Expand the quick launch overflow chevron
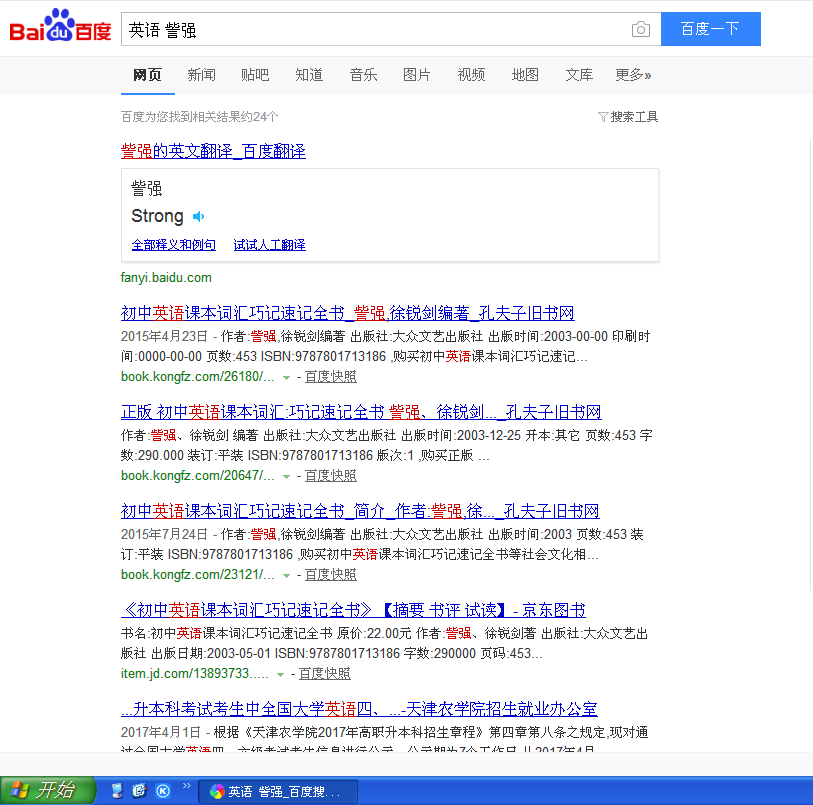This screenshot has width=813, height=805. [185, 788]
